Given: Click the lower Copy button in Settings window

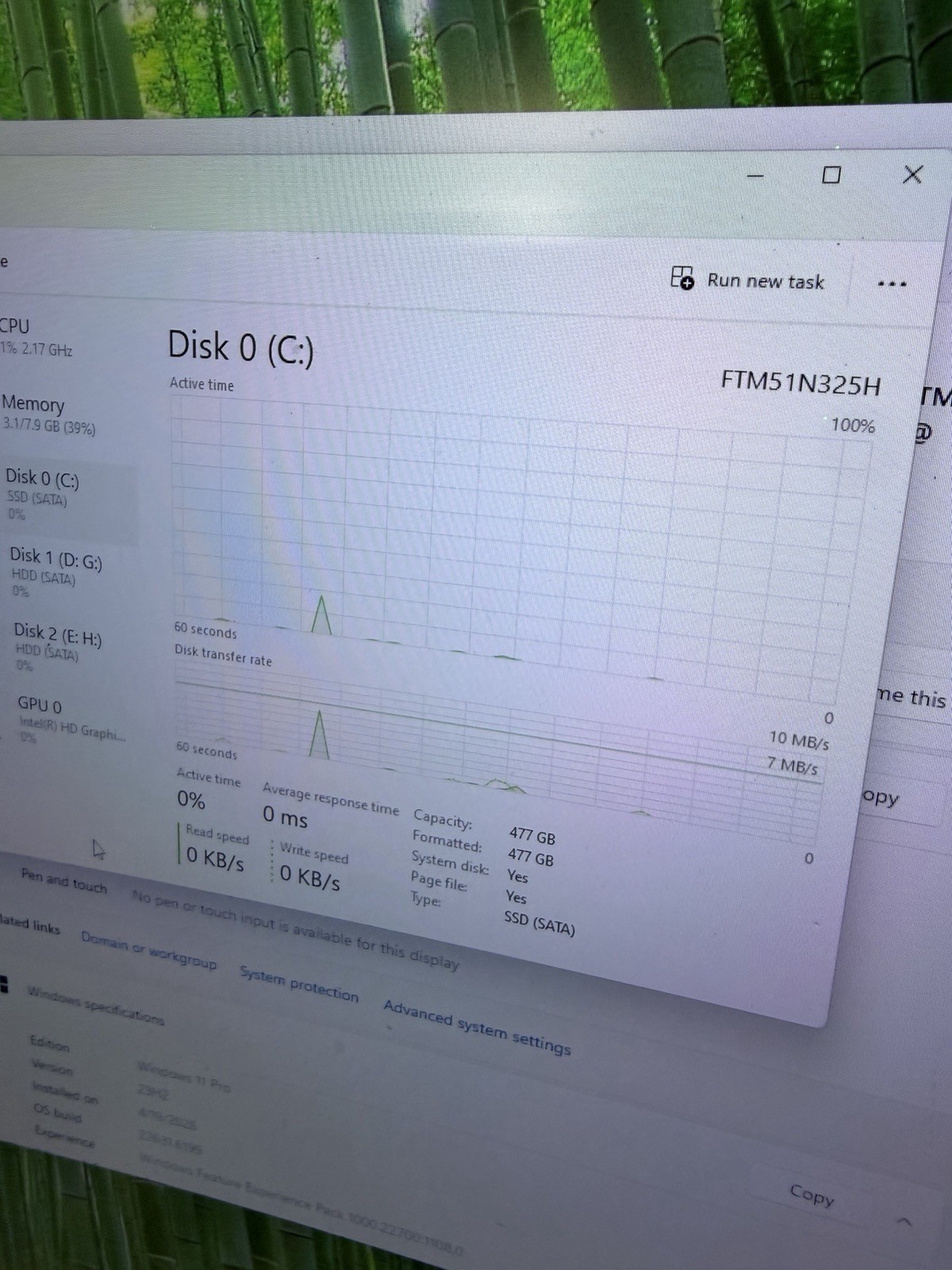Looking at the screenshot, I should (x=812, y=1194).
